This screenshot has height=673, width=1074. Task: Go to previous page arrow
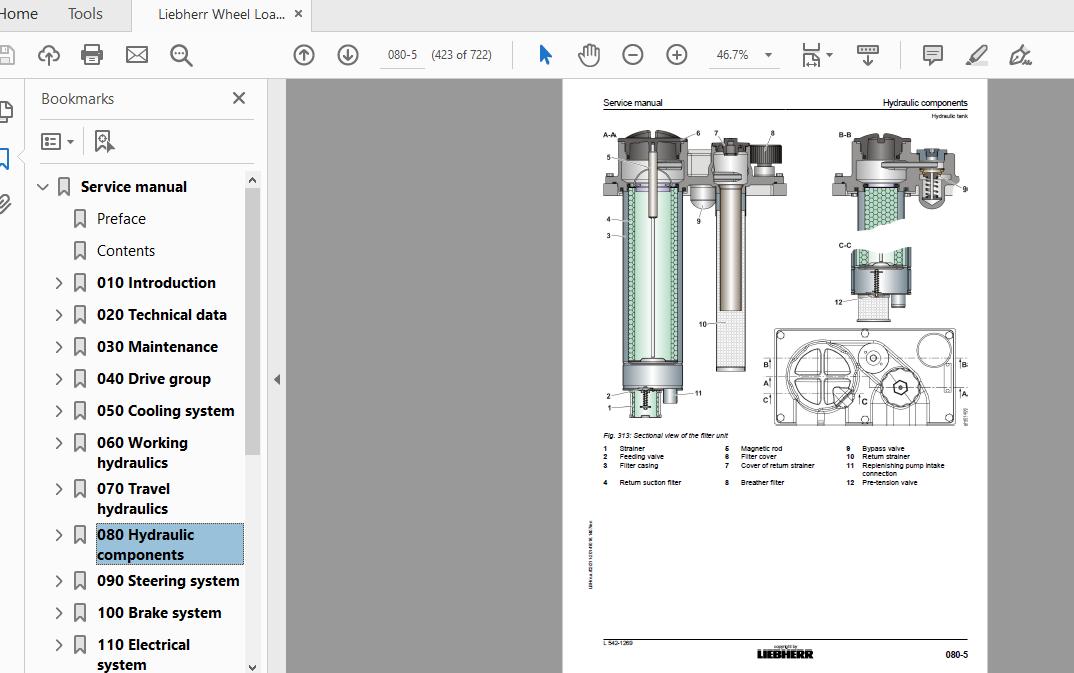click(303, 55)
